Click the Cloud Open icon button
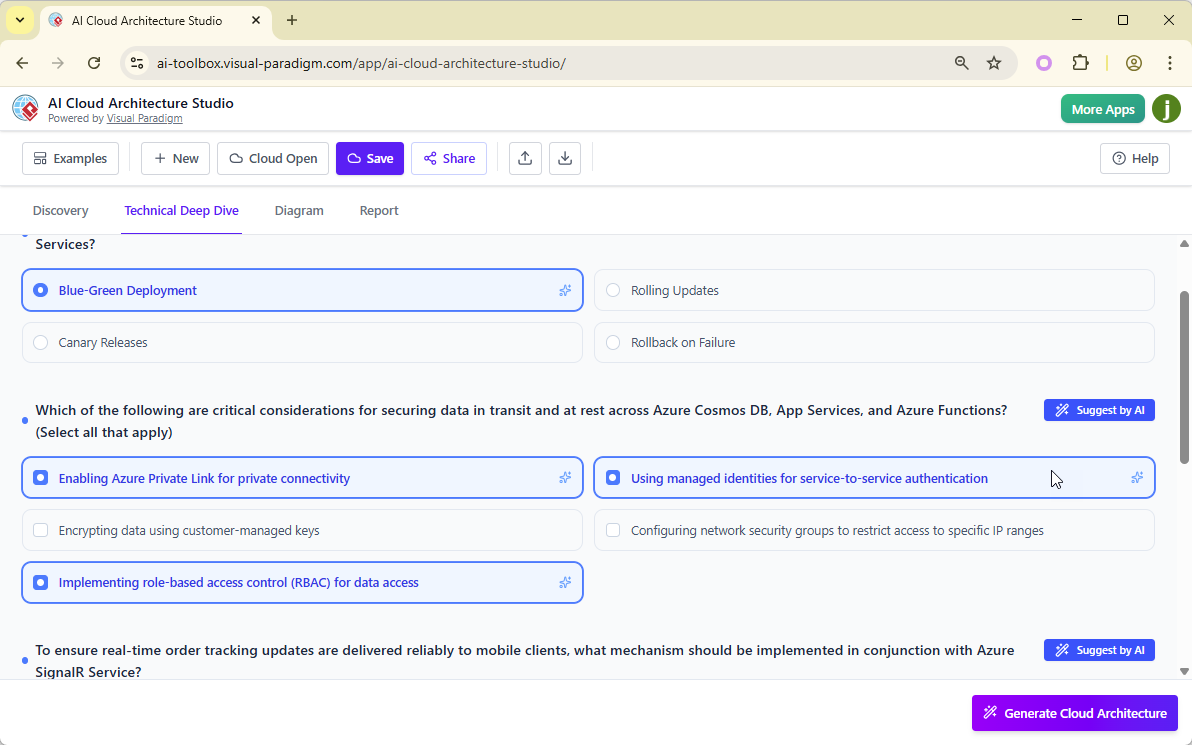The image size is (1192, 745). tap(235, 158)
